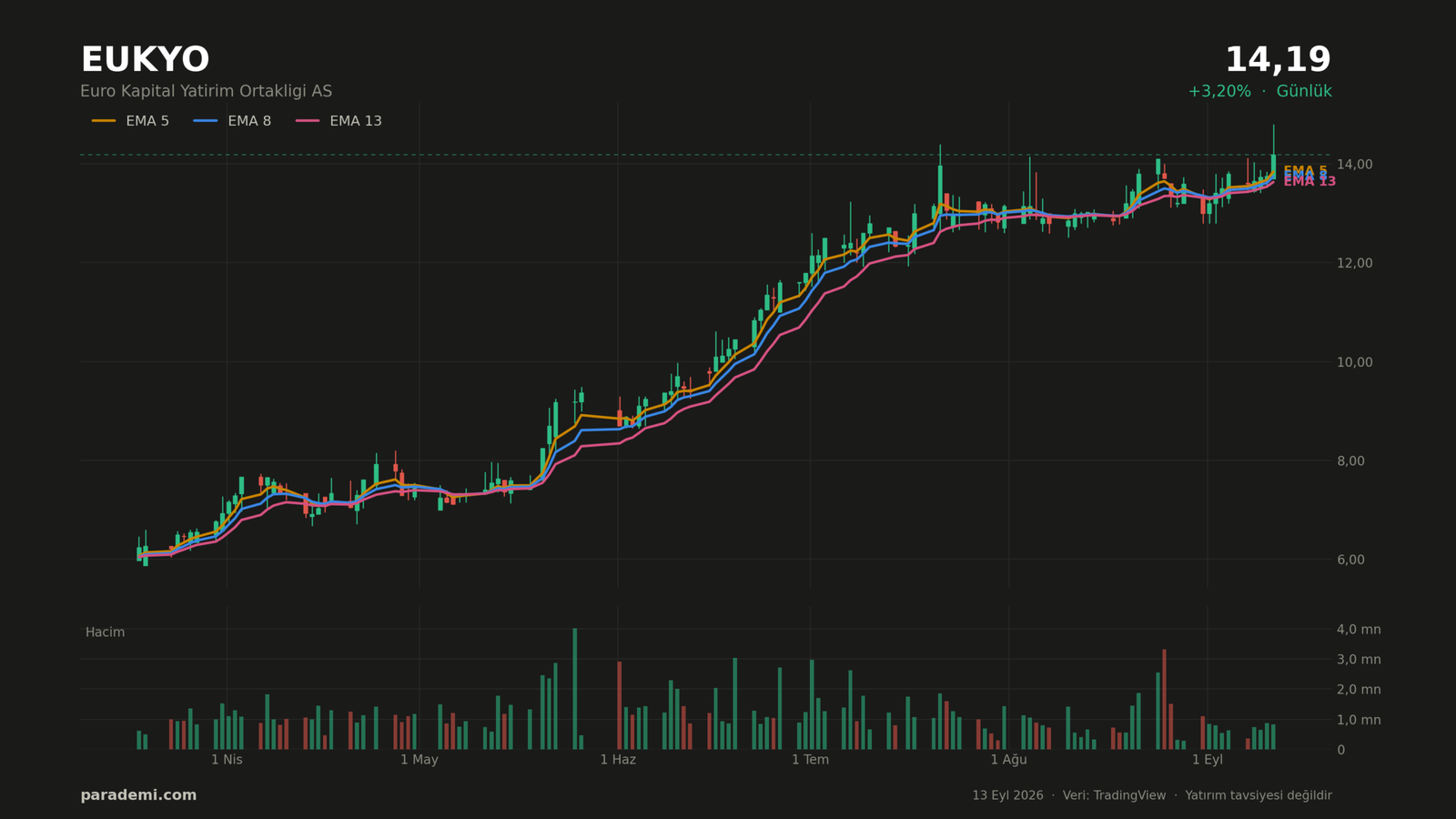
Task: Click the EMA 13 end-of-line label at right
Action: 1309,182
